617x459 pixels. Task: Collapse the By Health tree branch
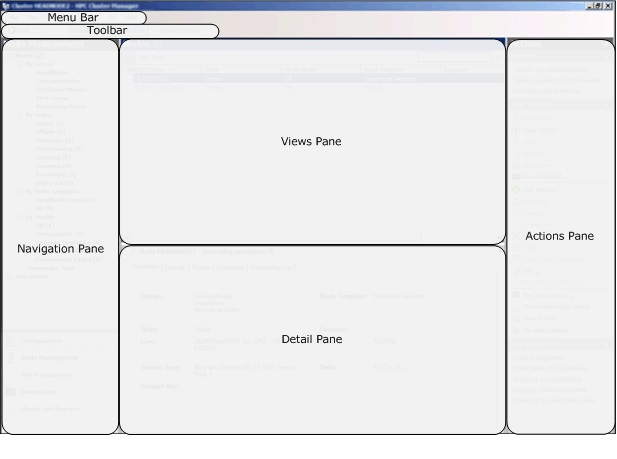pos(19,217)
